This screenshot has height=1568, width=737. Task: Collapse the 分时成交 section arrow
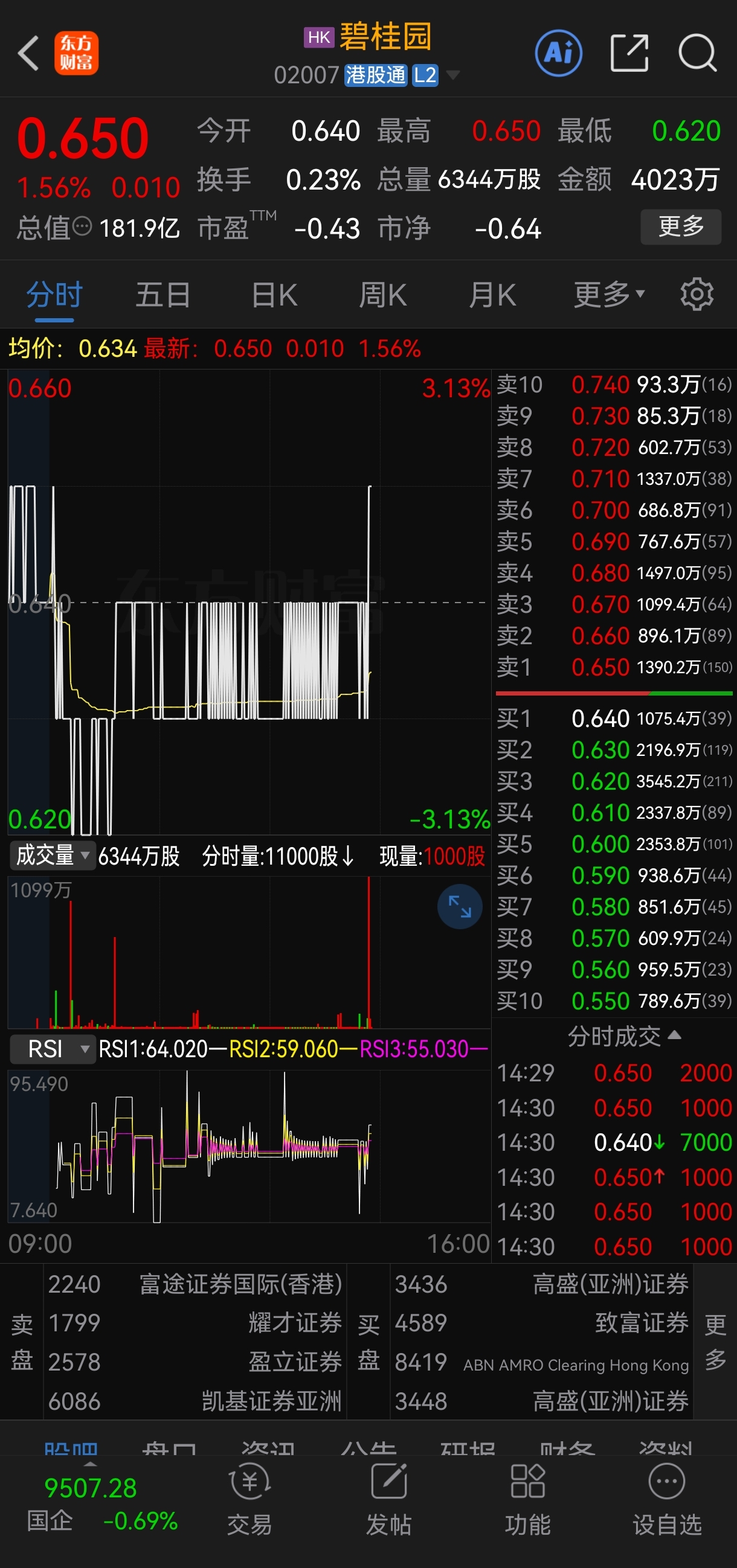click(674, 1035)
